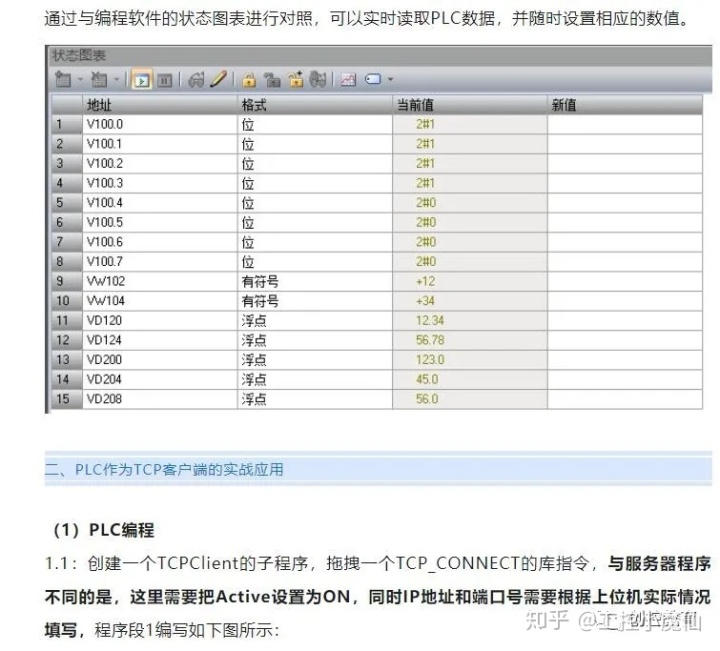This screenshot has width=720, height=651.
Task: Select the VW102 address cell
Action: (x=160, y=281)
